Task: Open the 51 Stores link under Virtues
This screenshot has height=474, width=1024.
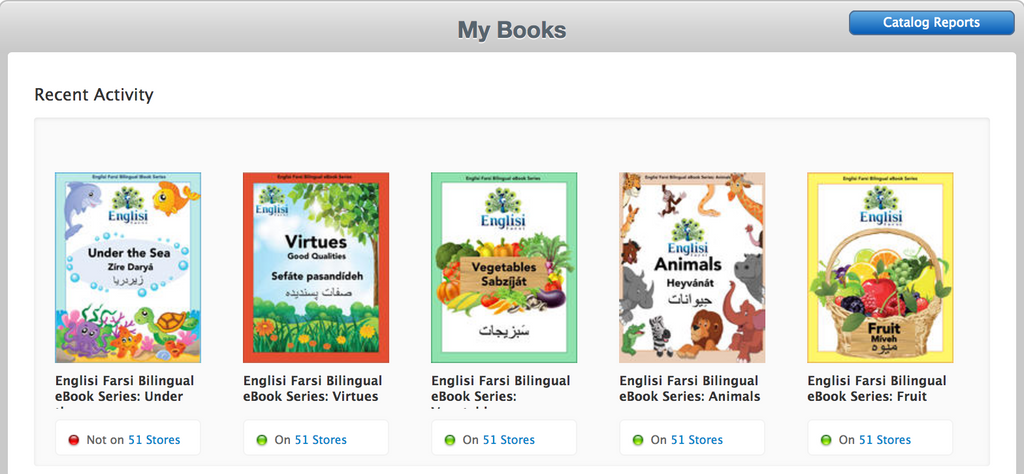Action: (x=320, y=440)
